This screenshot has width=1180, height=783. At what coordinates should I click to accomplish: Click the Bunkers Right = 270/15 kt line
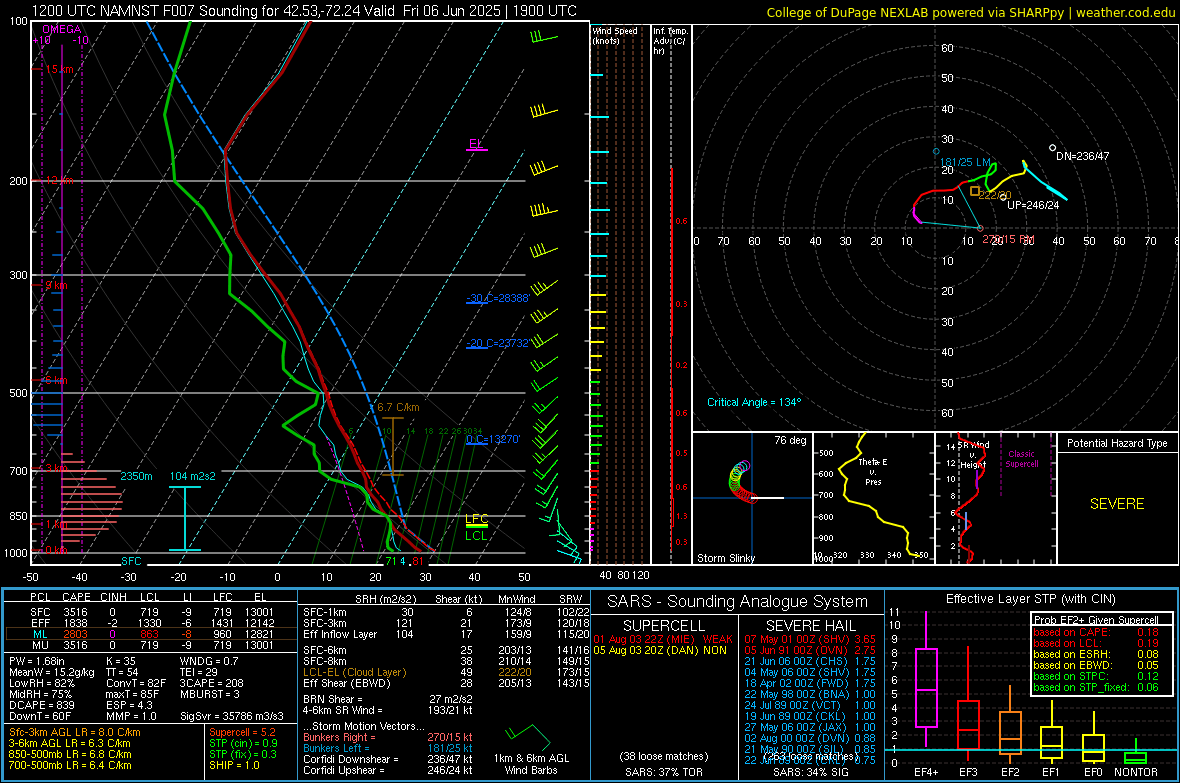pyautogui.click(x=388, y=737)
